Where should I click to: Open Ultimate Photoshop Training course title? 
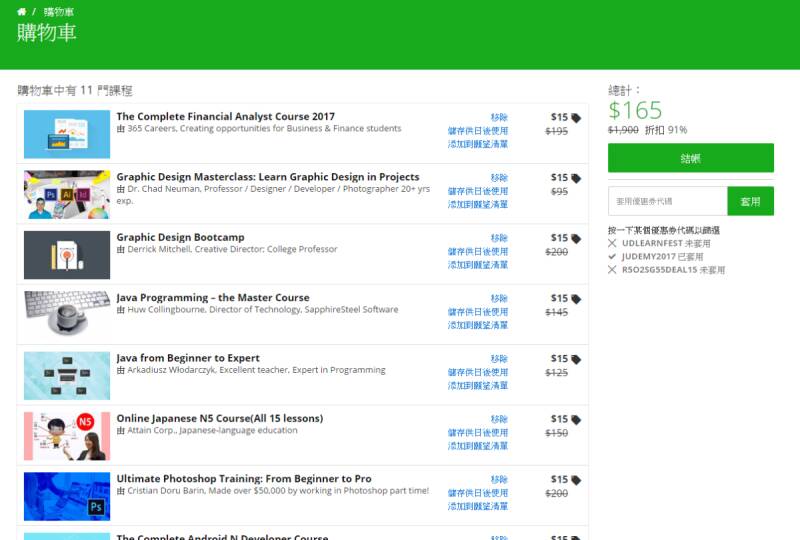pyautogui.click(x=244, y=478)
